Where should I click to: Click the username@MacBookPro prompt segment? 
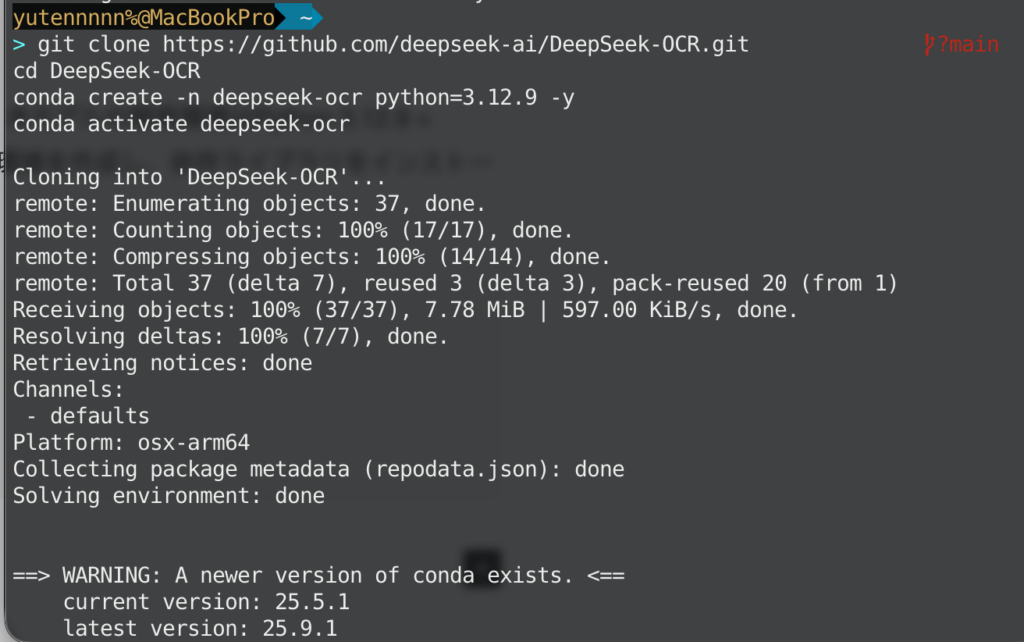pos(143,19)
